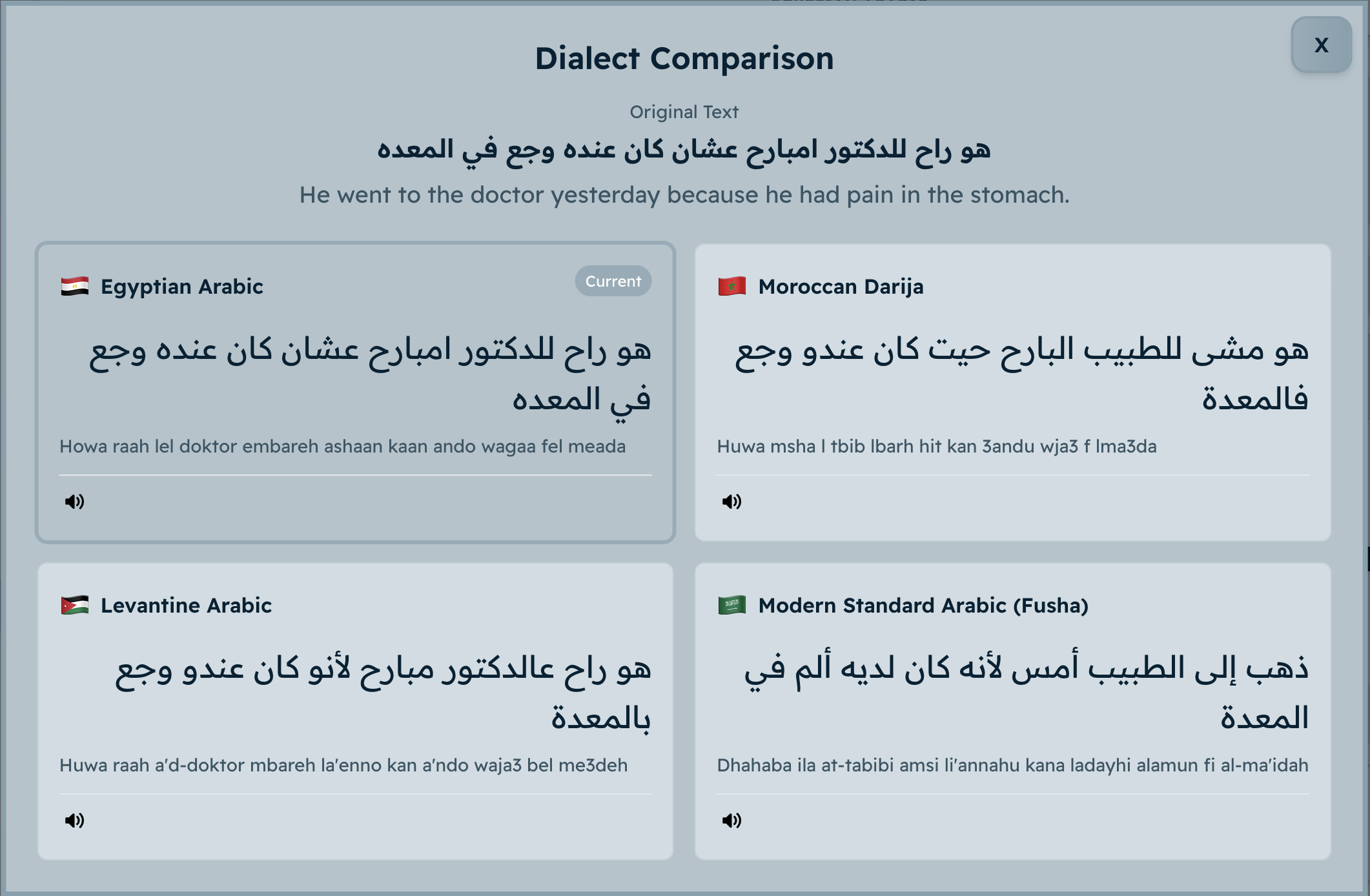This screenshot has width=1370, height=896.
Task: Select the original Arabic sentence text
Action: click(x=684, y=149)
